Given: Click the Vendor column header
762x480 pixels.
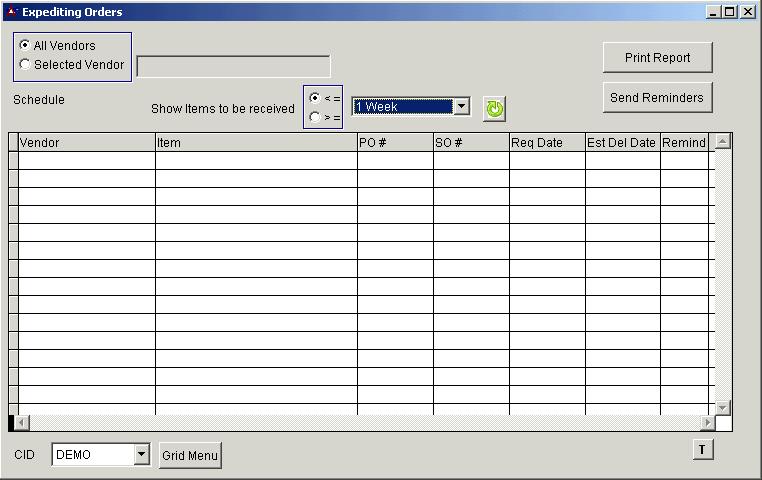Looking at the screenshot, I should pos(86,143).
